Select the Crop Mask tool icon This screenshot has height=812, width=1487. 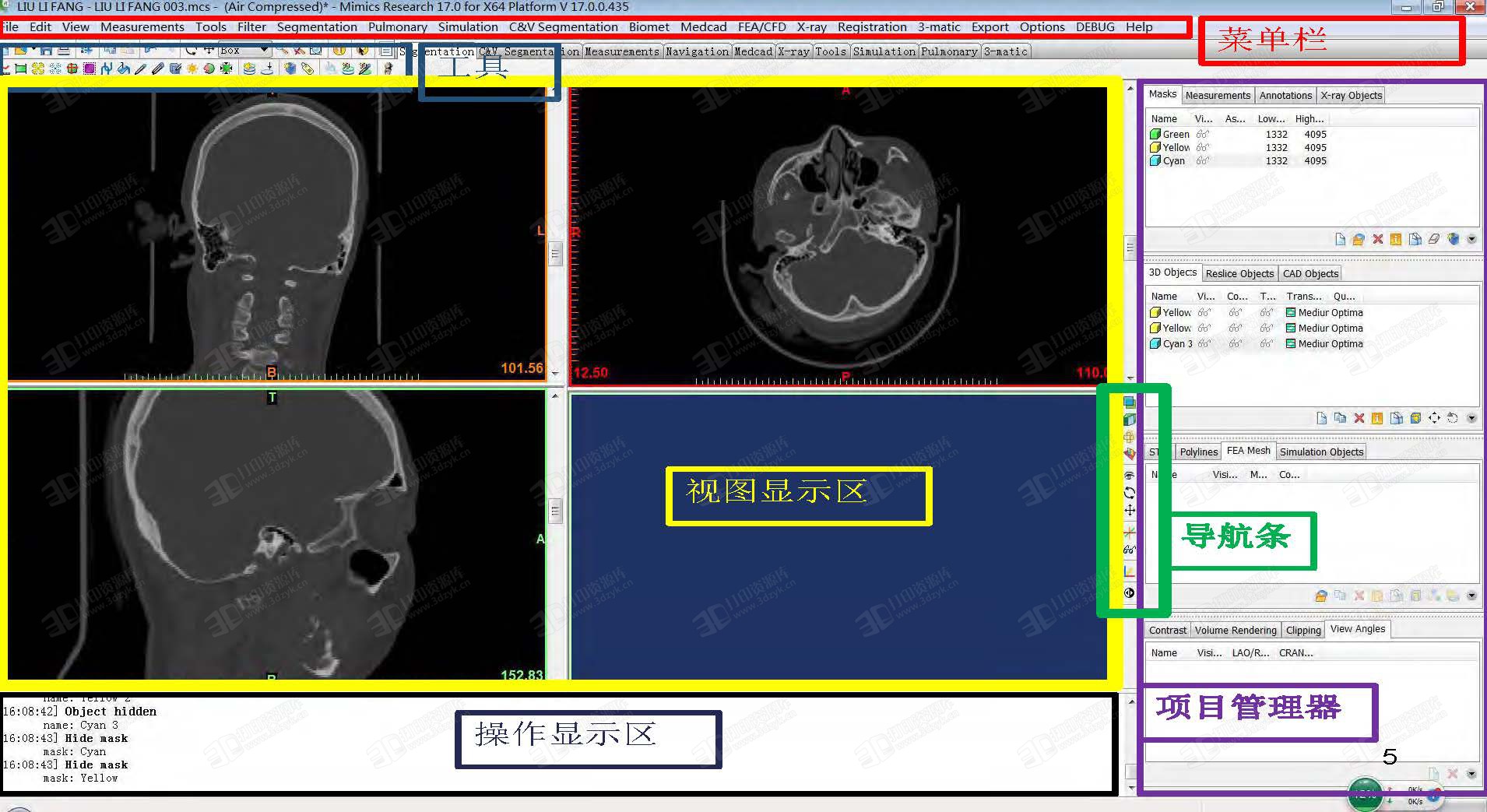72,69
